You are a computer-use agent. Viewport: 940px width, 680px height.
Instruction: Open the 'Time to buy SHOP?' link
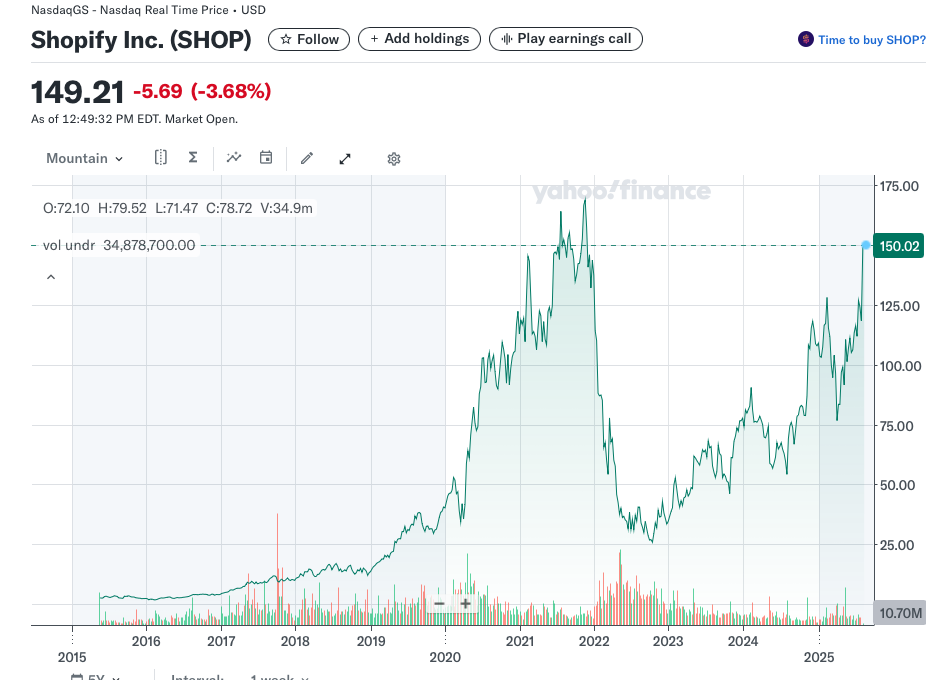861,40
